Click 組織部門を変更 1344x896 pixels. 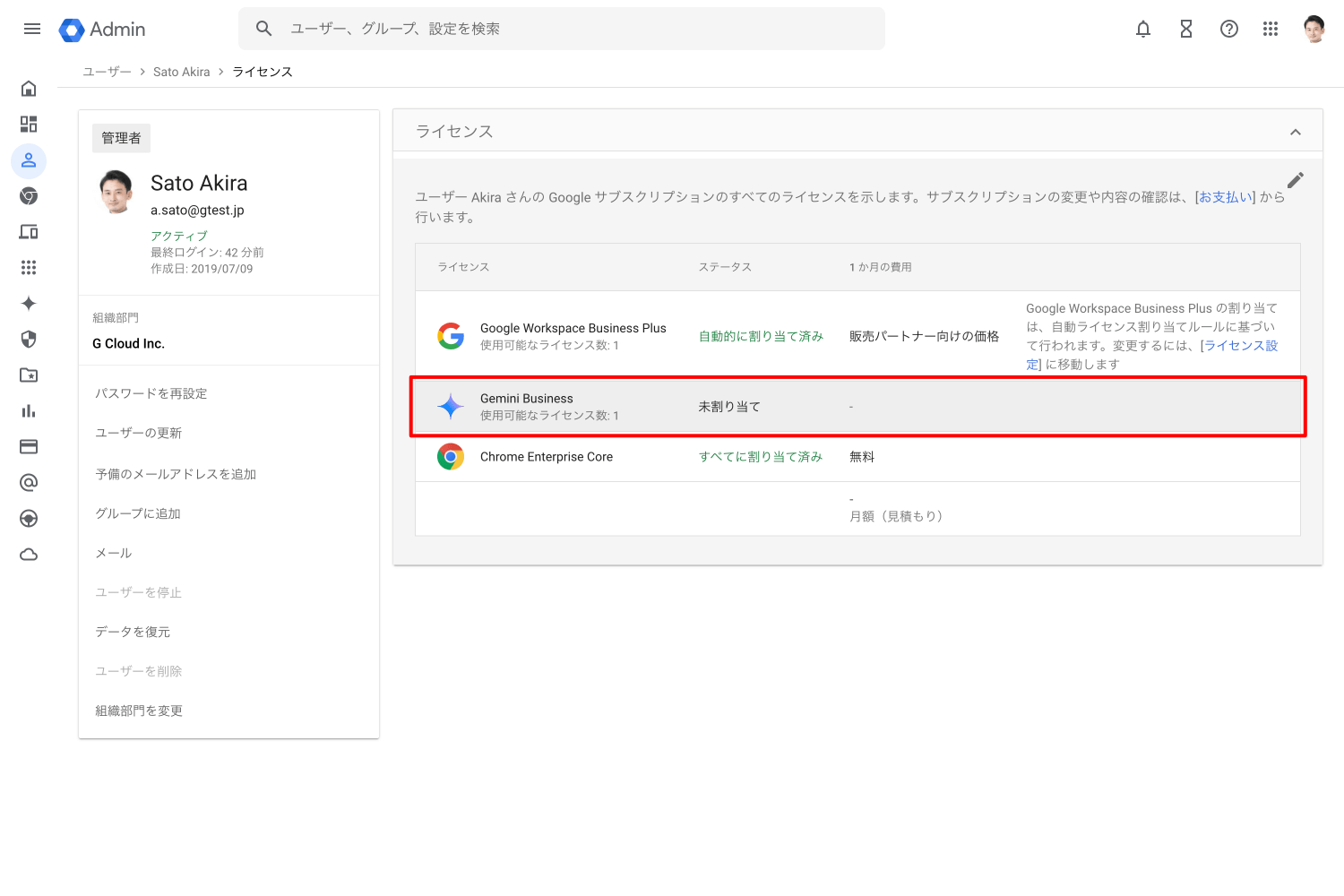coord(140,711)
